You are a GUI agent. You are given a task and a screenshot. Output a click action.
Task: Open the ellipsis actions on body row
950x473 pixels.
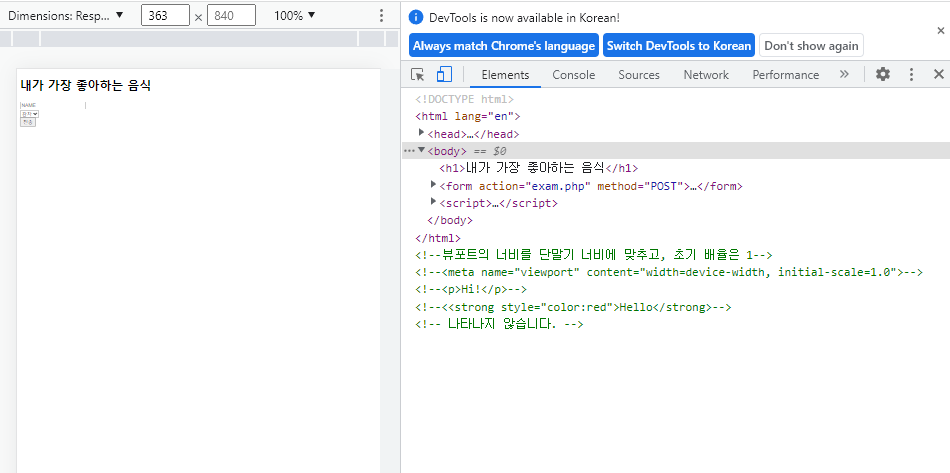[409, 150]
